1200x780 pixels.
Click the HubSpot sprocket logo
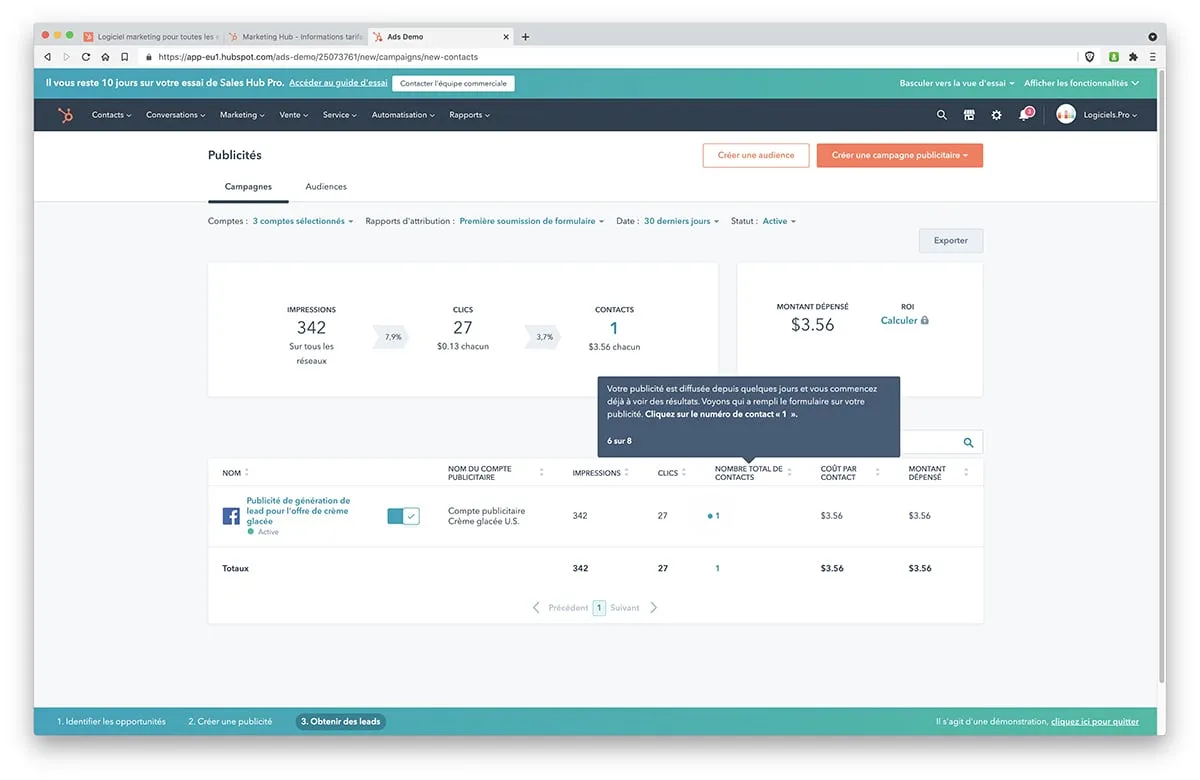click(66, 115)
